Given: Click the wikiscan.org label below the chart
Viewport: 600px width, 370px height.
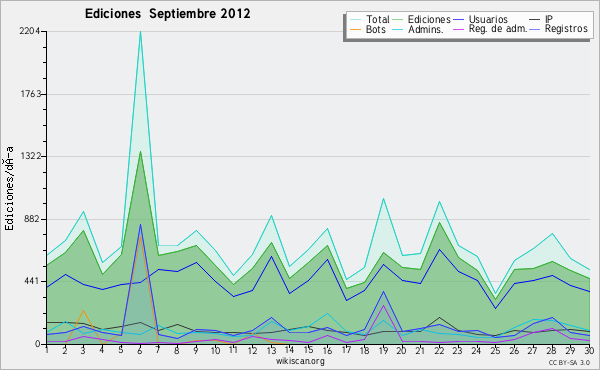Looking at the screenshot, I should 300,361.
